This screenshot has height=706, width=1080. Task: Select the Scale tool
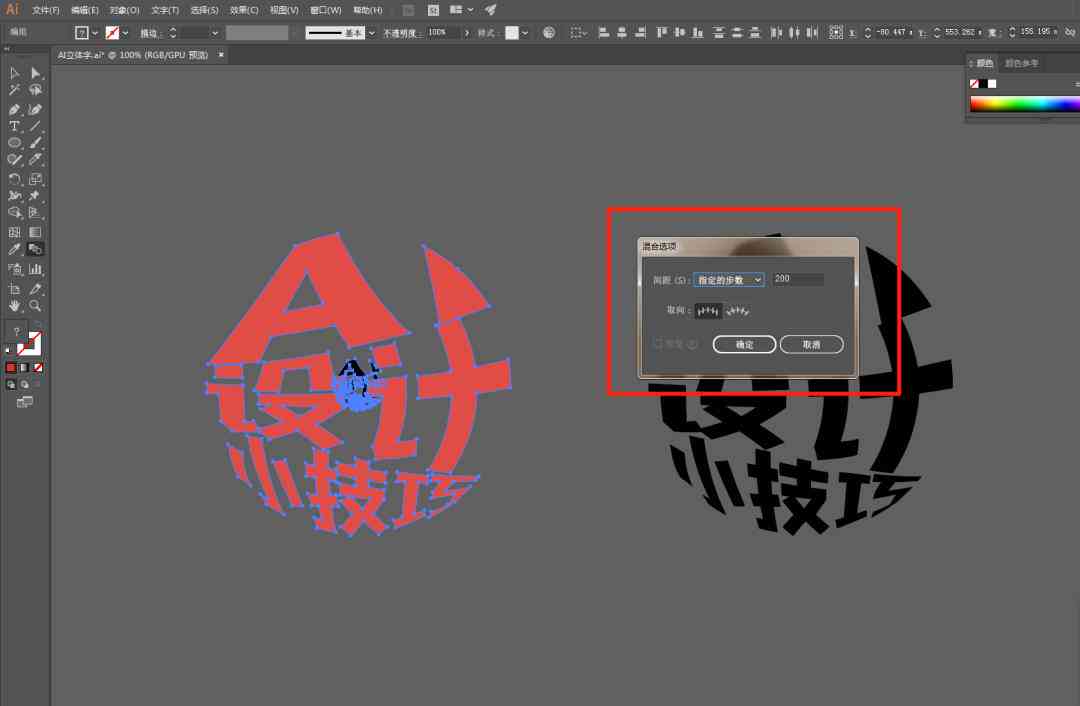[35, 179]
